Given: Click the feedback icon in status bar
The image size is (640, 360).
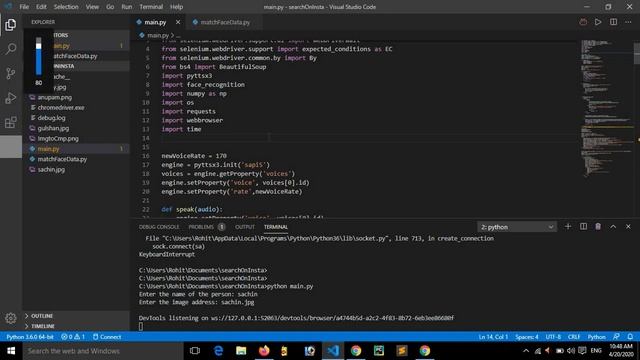Looking at the screenshot, I should (616, 337).
